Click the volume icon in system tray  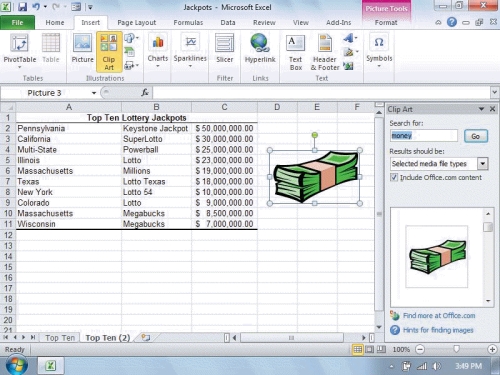(436, 366)
